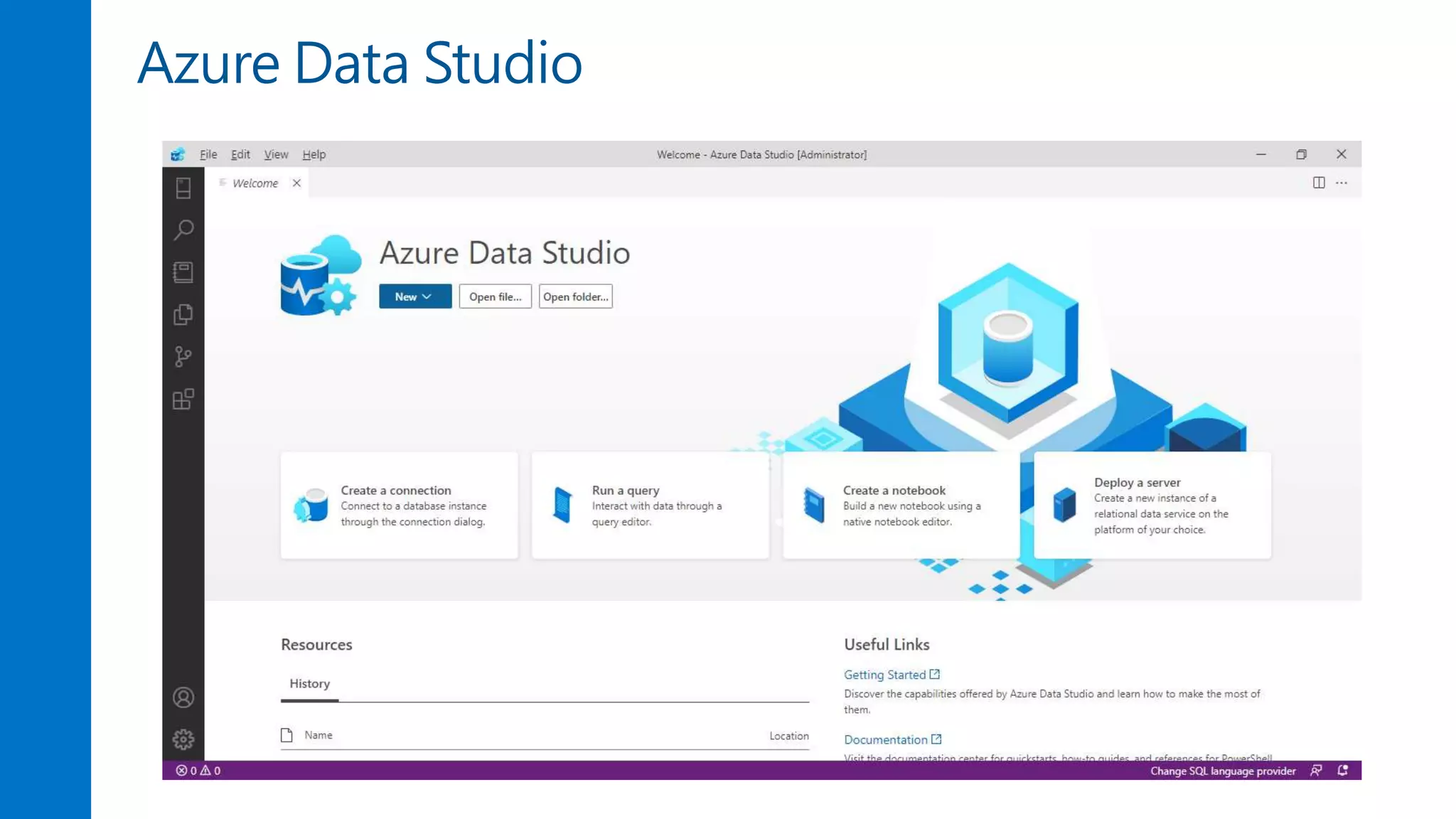Click the errors and warnings status indicator
This screenshot has height=819, width=1456.
198,771
